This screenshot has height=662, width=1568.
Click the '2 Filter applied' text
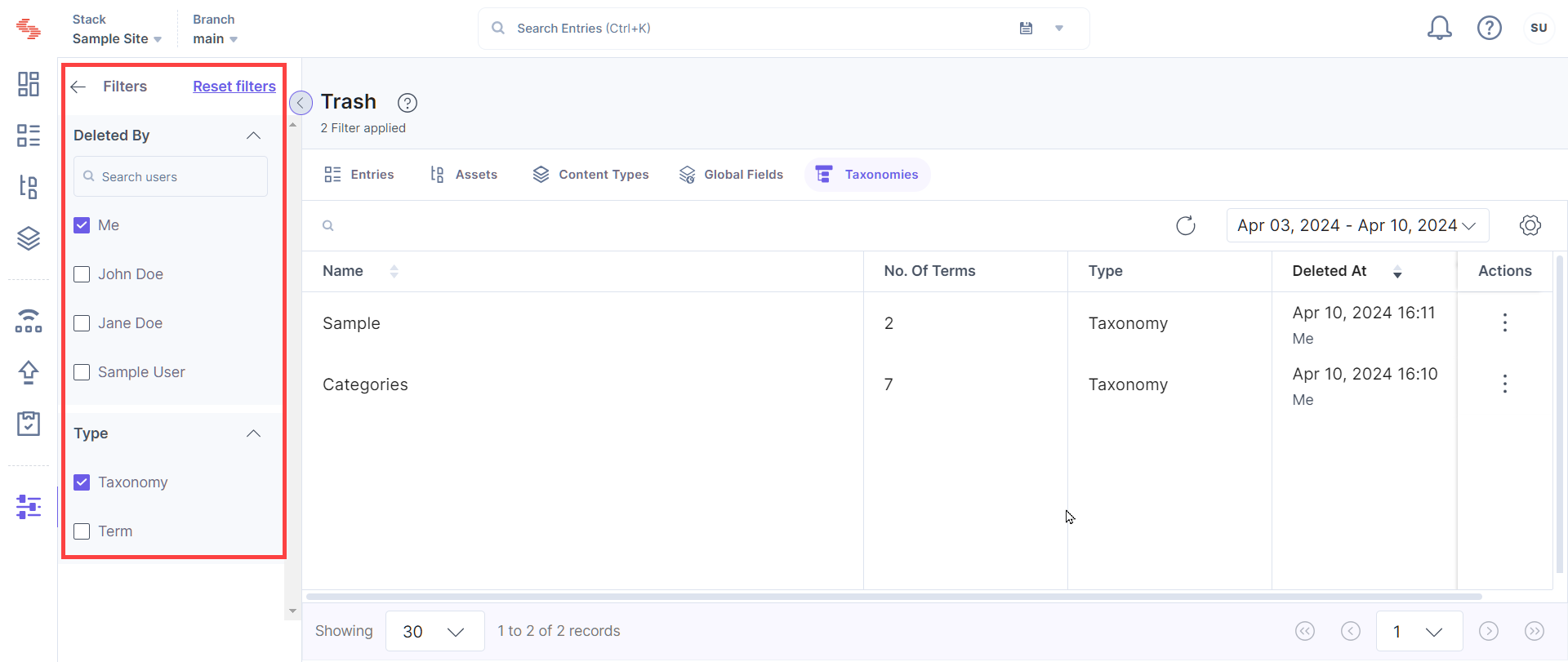(363, 128)
